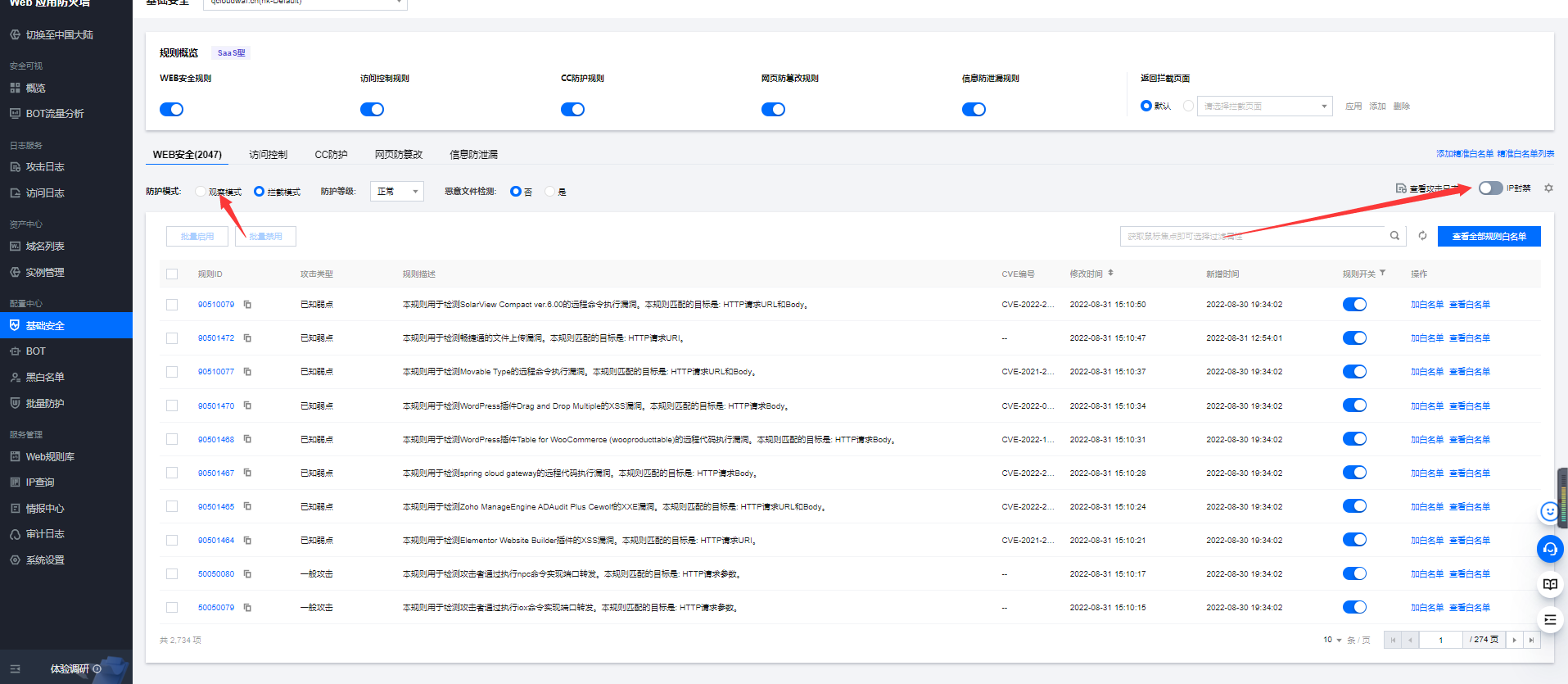Open the 精准白名单列表 link

[1526, 154]
